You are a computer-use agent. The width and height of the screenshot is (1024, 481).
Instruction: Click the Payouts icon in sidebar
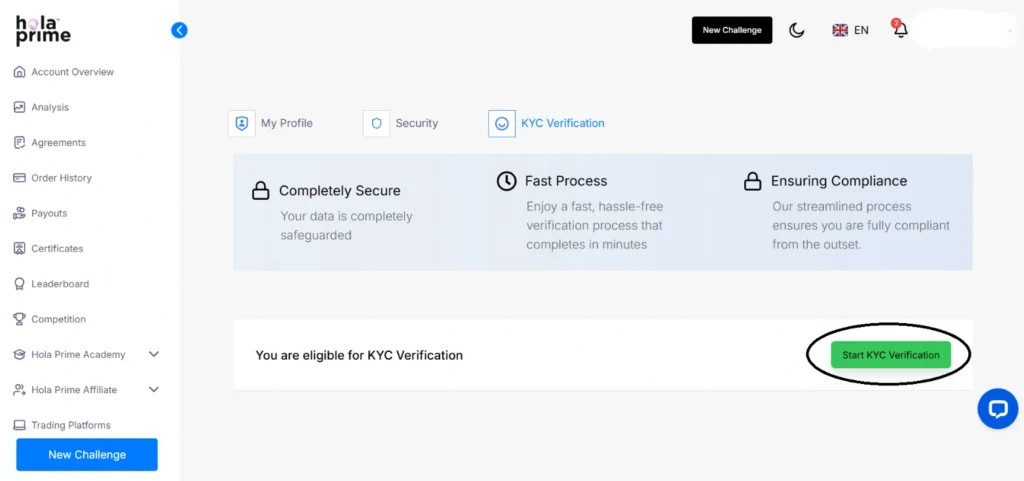point(20,213)
